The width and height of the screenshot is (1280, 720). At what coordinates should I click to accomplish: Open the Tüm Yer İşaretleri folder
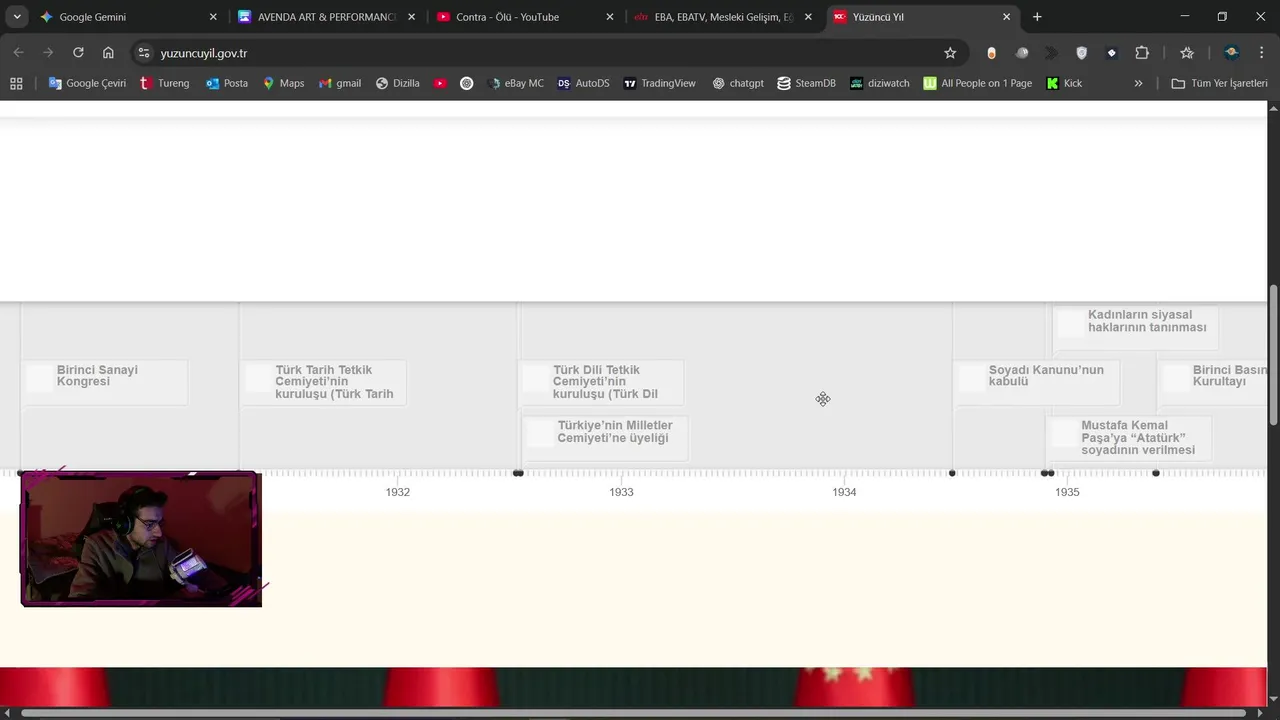pyautogui.click(x=1219, y=83)
